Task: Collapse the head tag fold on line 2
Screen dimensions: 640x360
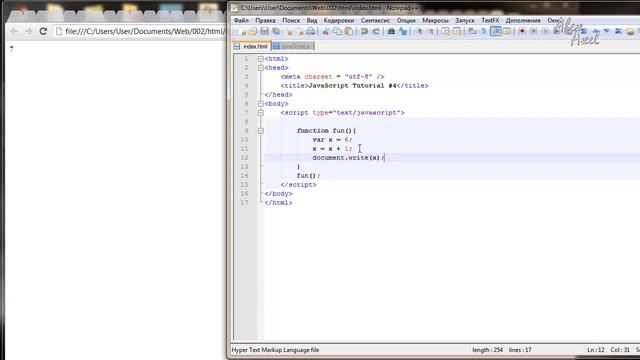Action: (260, 68)
